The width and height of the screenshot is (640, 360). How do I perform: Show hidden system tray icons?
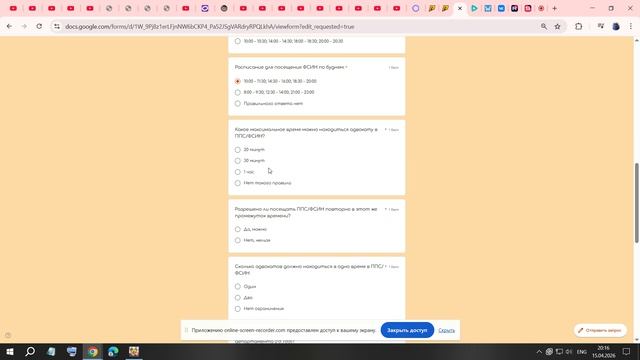(x=539, y=352)
